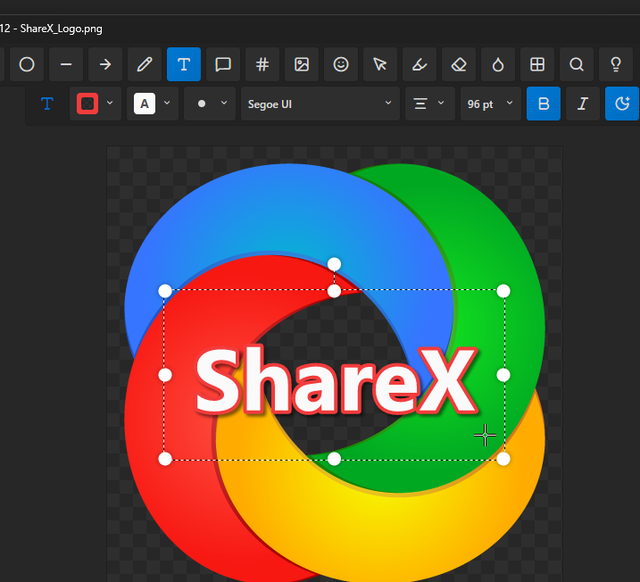The height and width of the screenshot is (582, 640).
Task: Open the 96 pt font size dropdown
Action: 491,104
